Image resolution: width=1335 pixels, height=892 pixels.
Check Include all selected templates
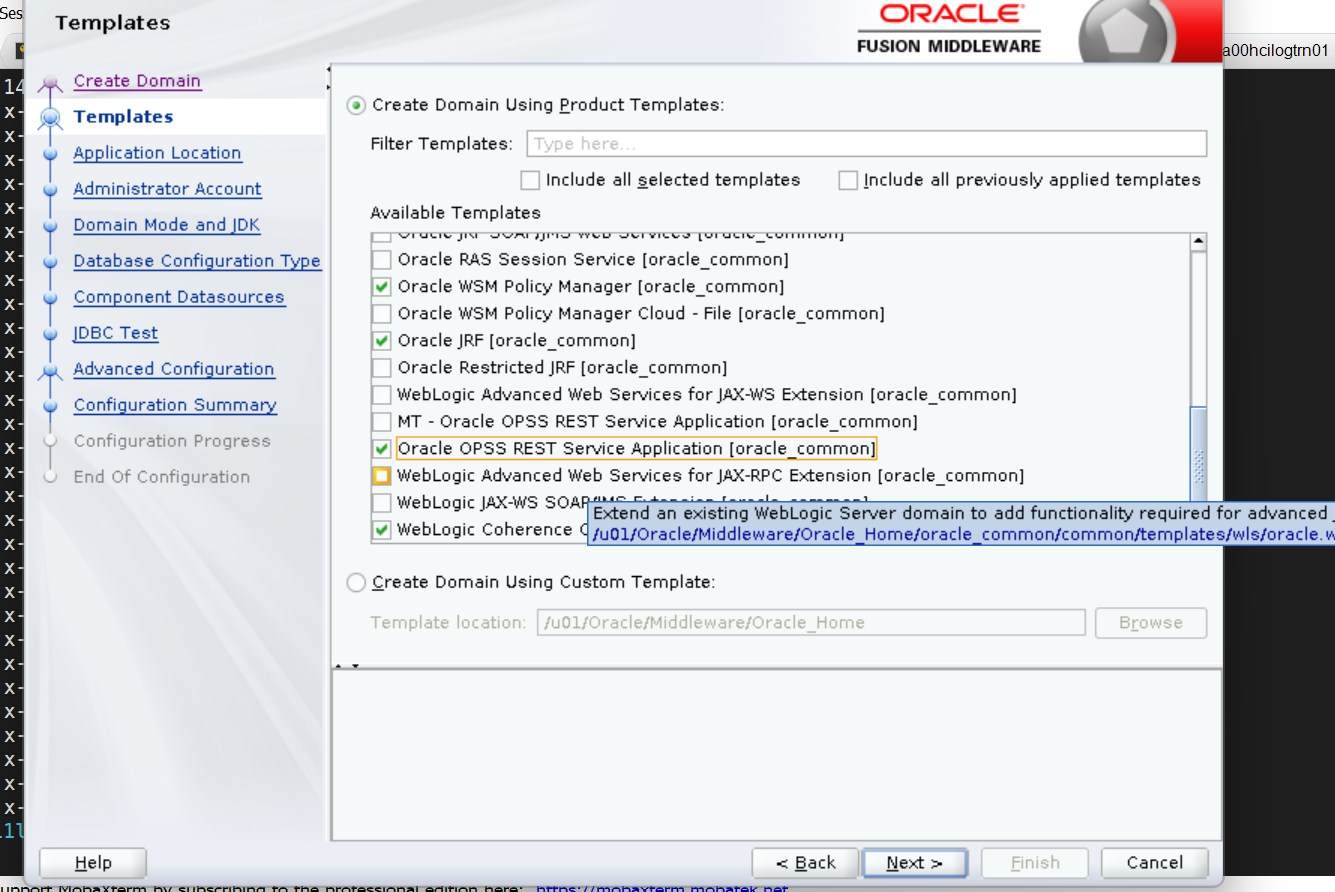530,180
